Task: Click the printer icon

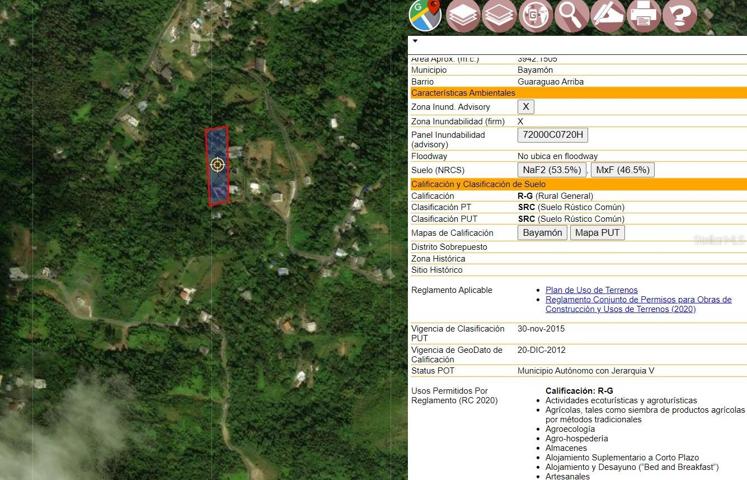Action: click(x=644, y=16)
